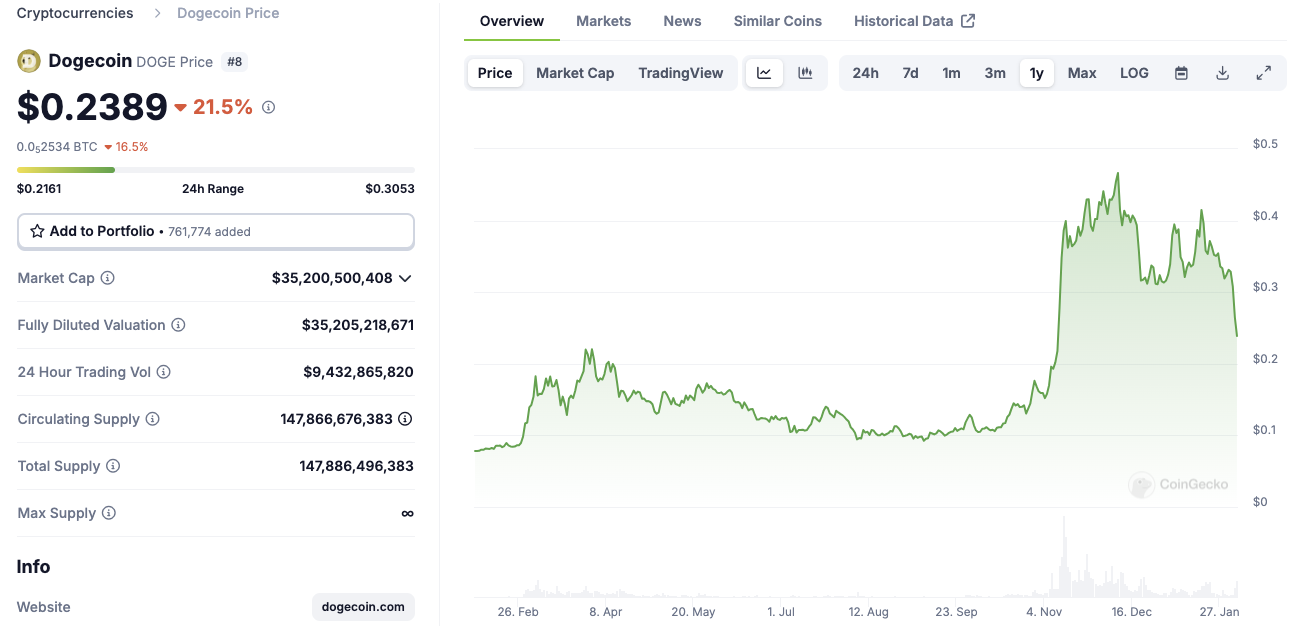The width and height of the screenshot is (1302, 626).
Task: Click the BTC price value text
Action: 57,147
